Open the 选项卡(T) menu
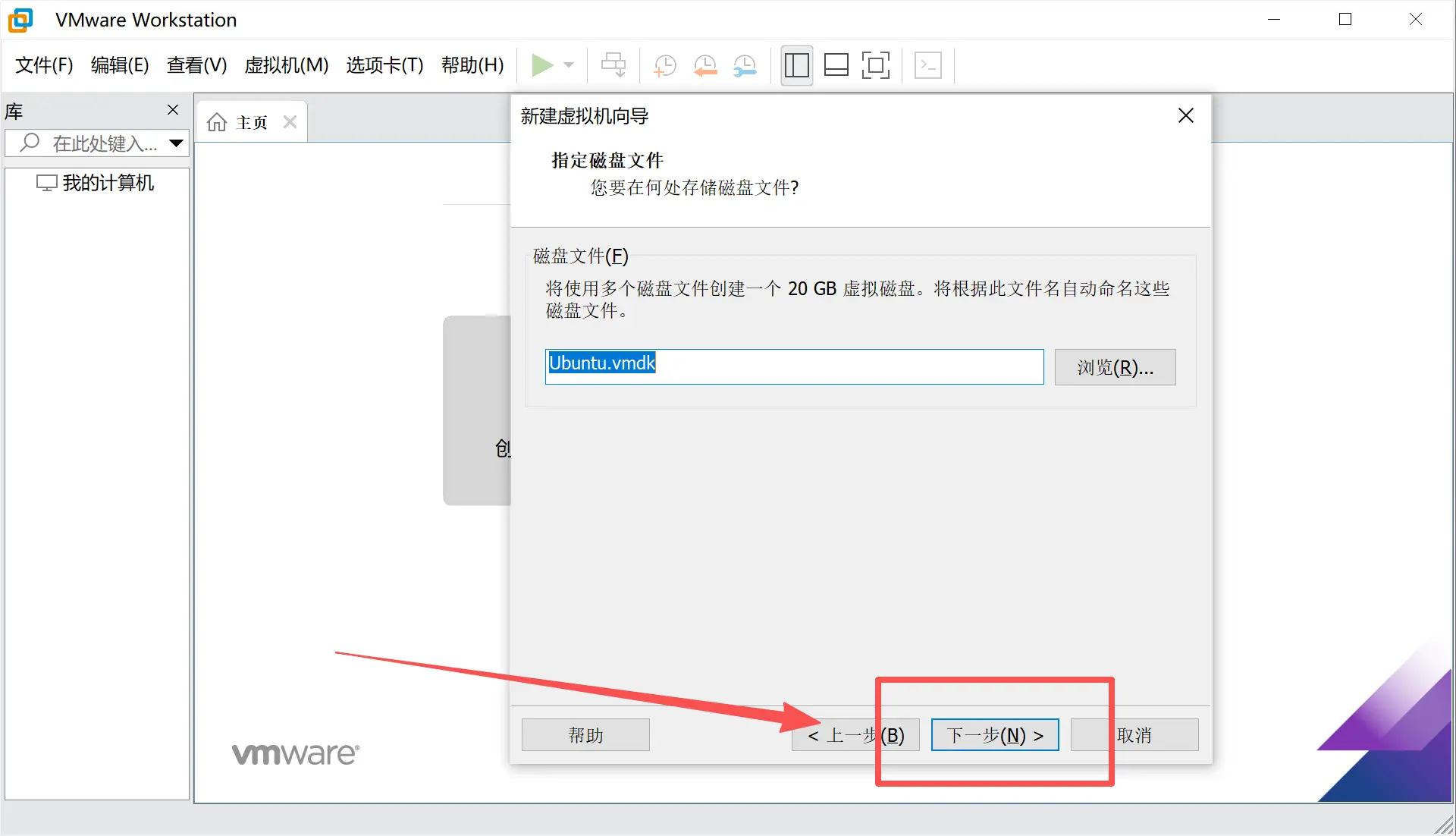 (x=384, y=65)
